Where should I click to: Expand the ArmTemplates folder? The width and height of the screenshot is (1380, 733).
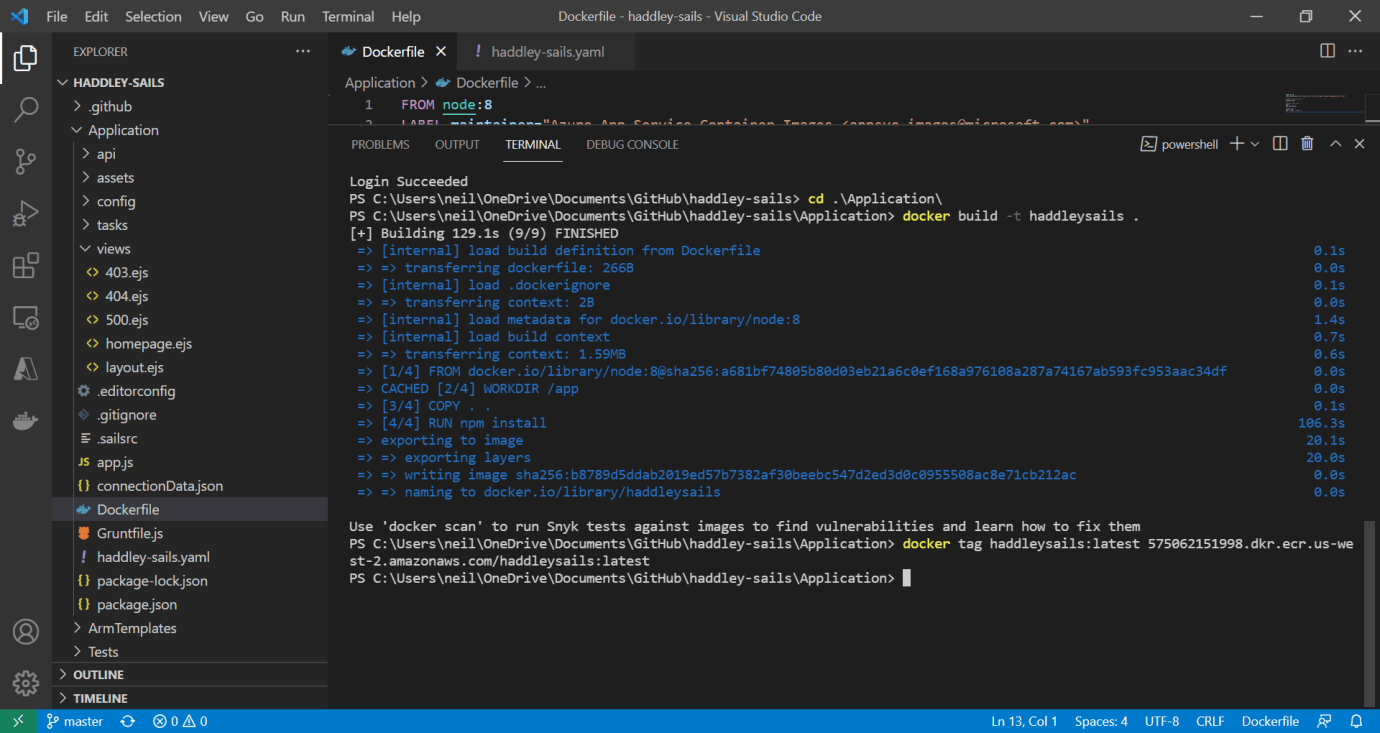coord(132,628)
